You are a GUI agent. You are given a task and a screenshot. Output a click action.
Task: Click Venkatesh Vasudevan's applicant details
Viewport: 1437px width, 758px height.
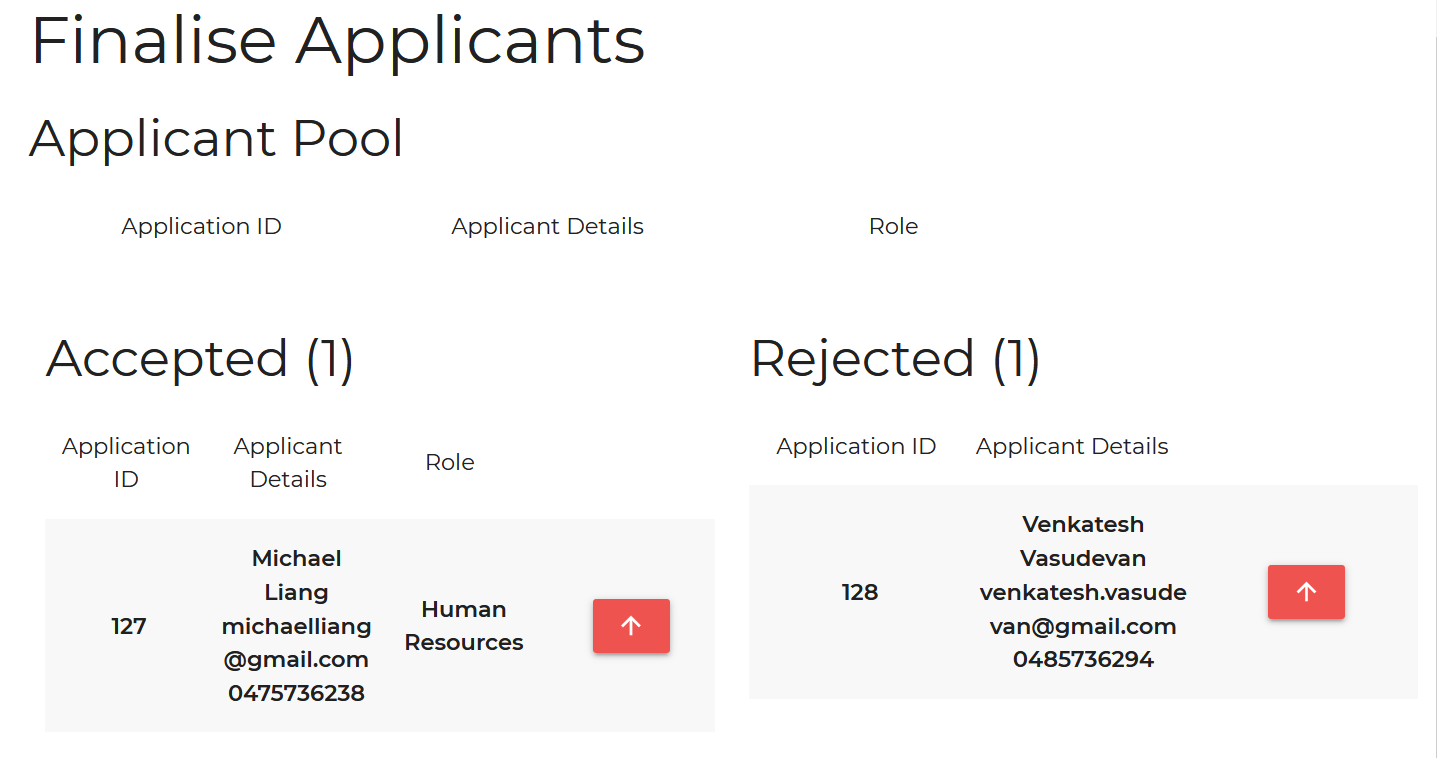tap(1083, 592)
